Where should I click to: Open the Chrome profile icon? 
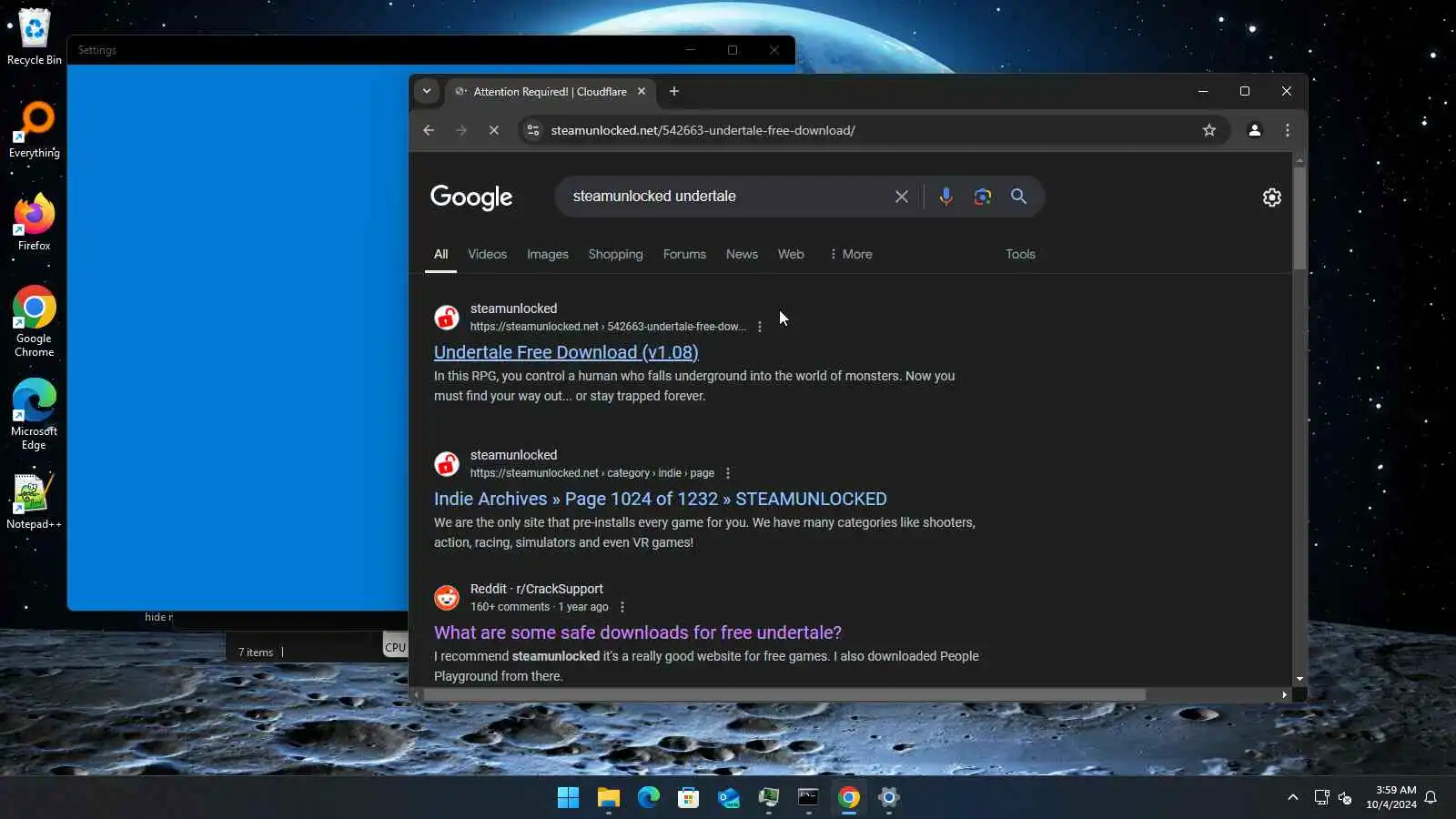1255,130
